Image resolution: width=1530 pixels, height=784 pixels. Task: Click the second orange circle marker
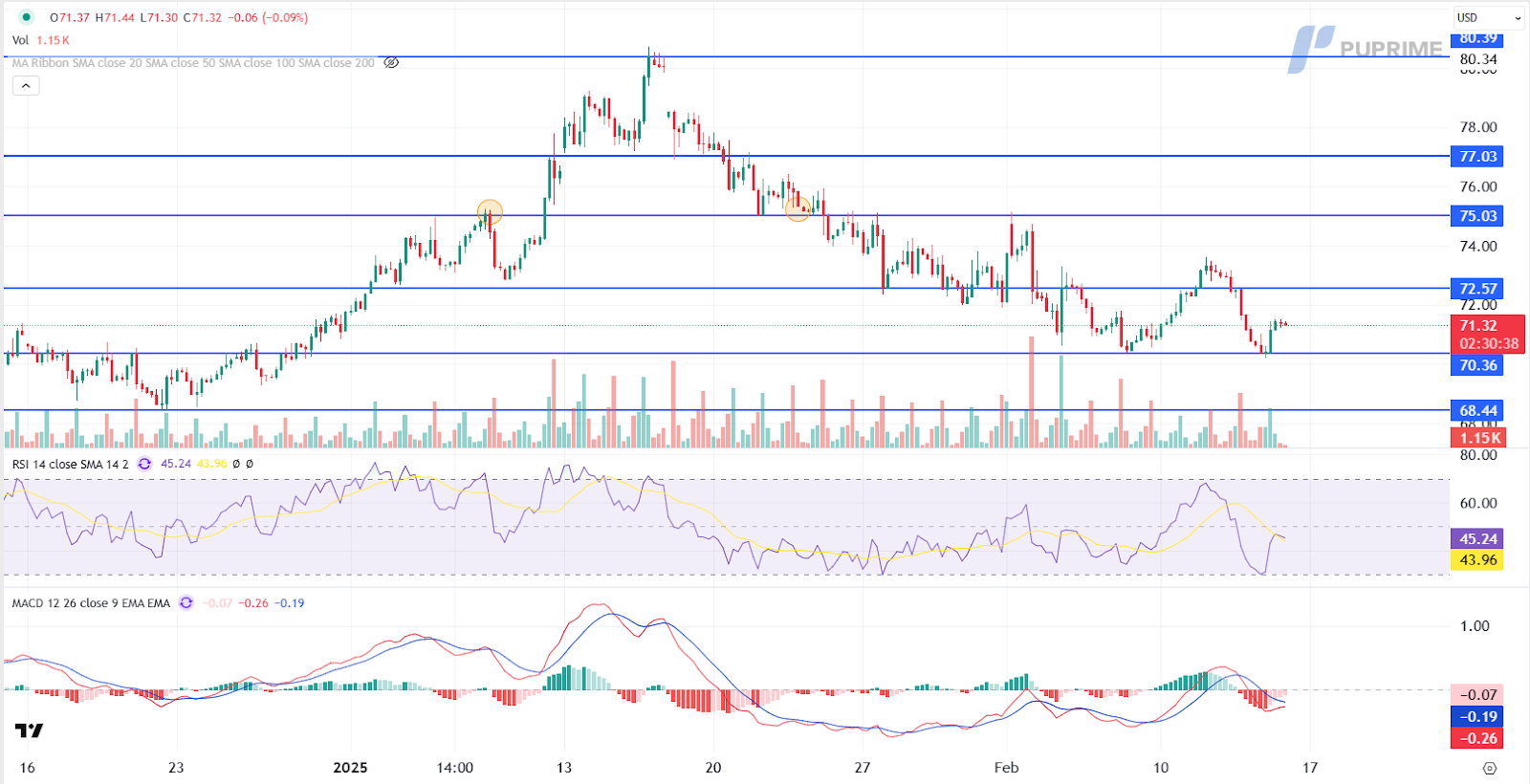pos(798,208)
